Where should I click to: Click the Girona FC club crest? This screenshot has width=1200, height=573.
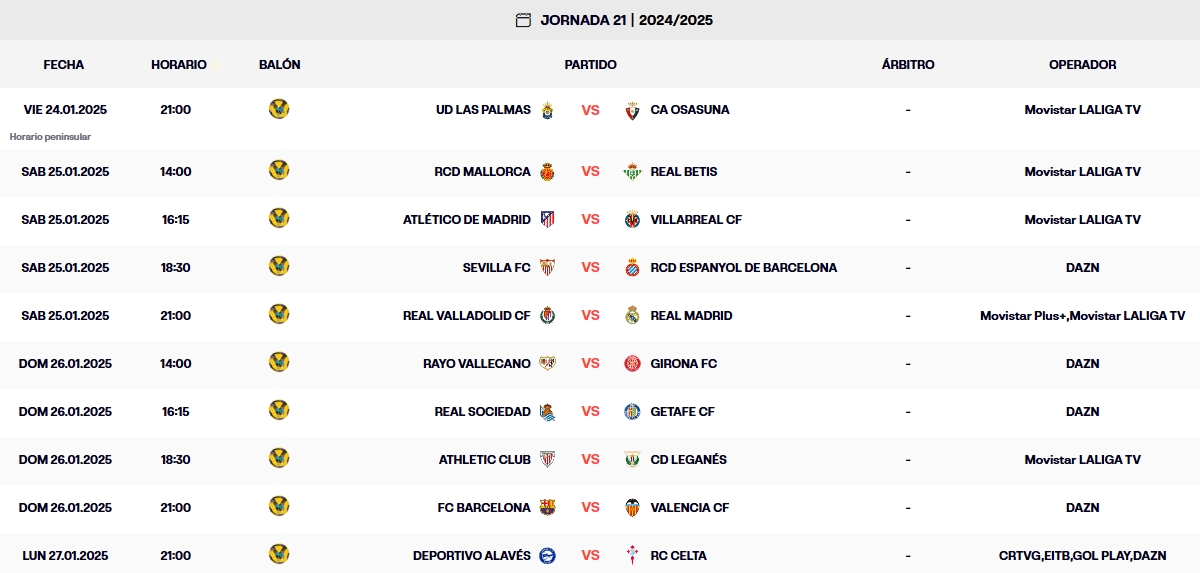(632, 364)
